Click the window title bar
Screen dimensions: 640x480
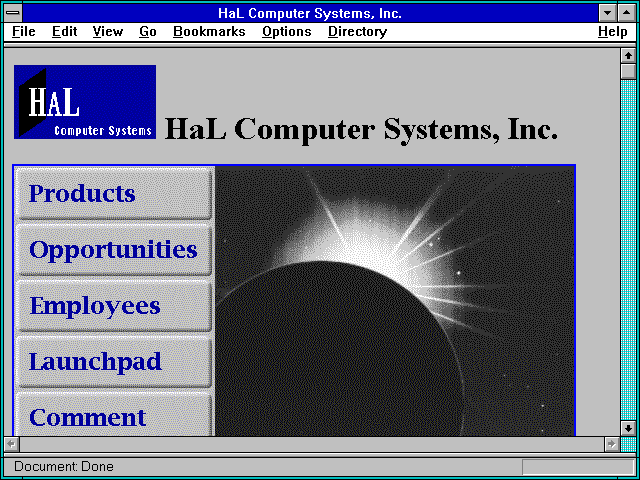click(310, 13)
